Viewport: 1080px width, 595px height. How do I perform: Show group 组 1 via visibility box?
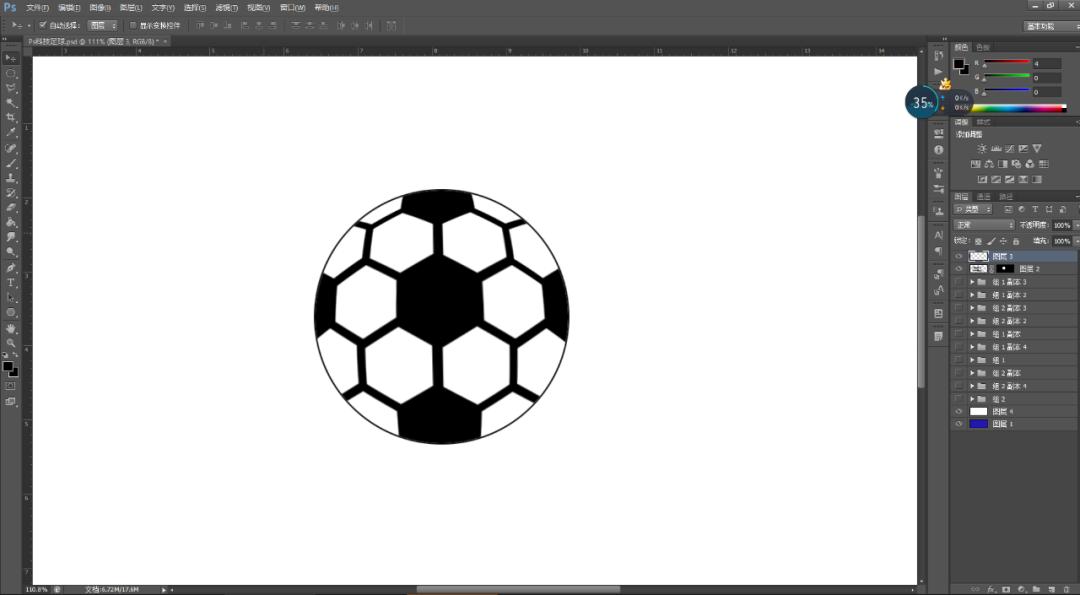[x=958, y=360]
